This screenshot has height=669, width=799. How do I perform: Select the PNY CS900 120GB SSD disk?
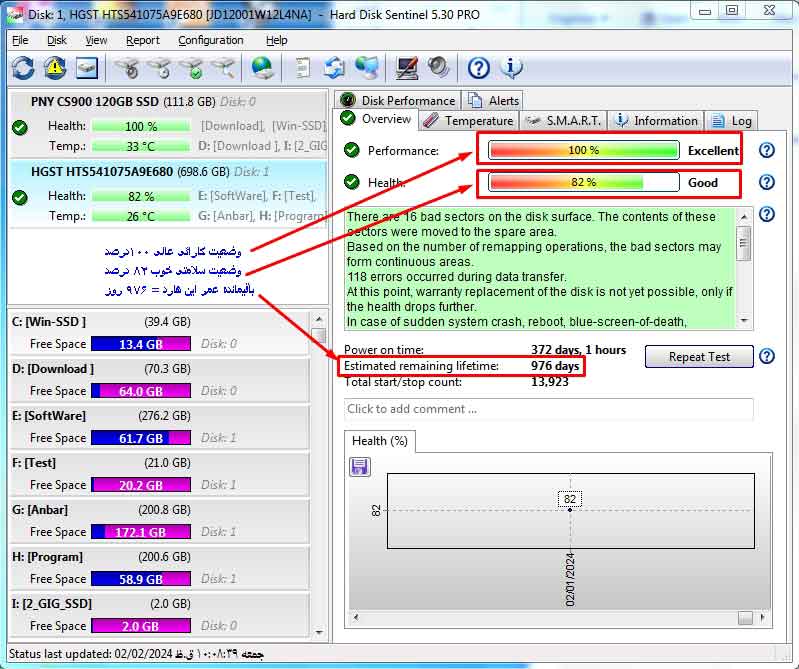click(168, 124)
